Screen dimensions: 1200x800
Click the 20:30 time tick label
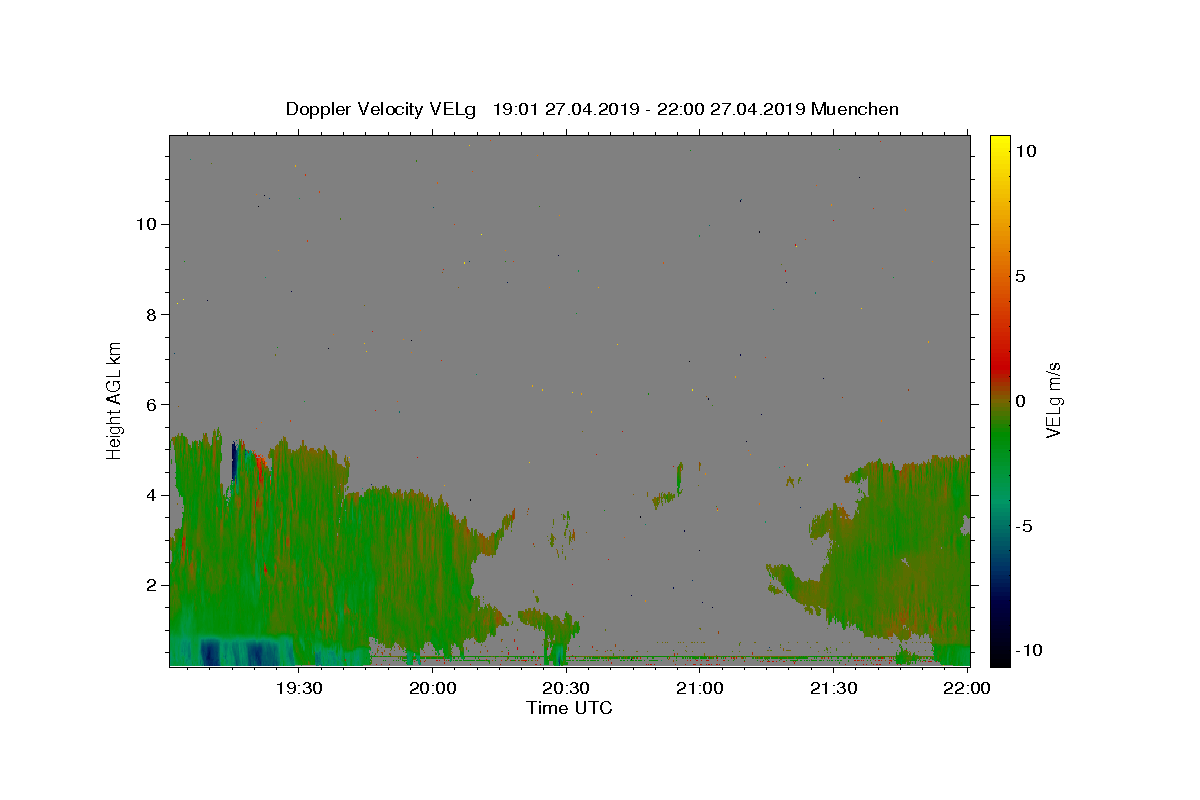pos(566,688)
